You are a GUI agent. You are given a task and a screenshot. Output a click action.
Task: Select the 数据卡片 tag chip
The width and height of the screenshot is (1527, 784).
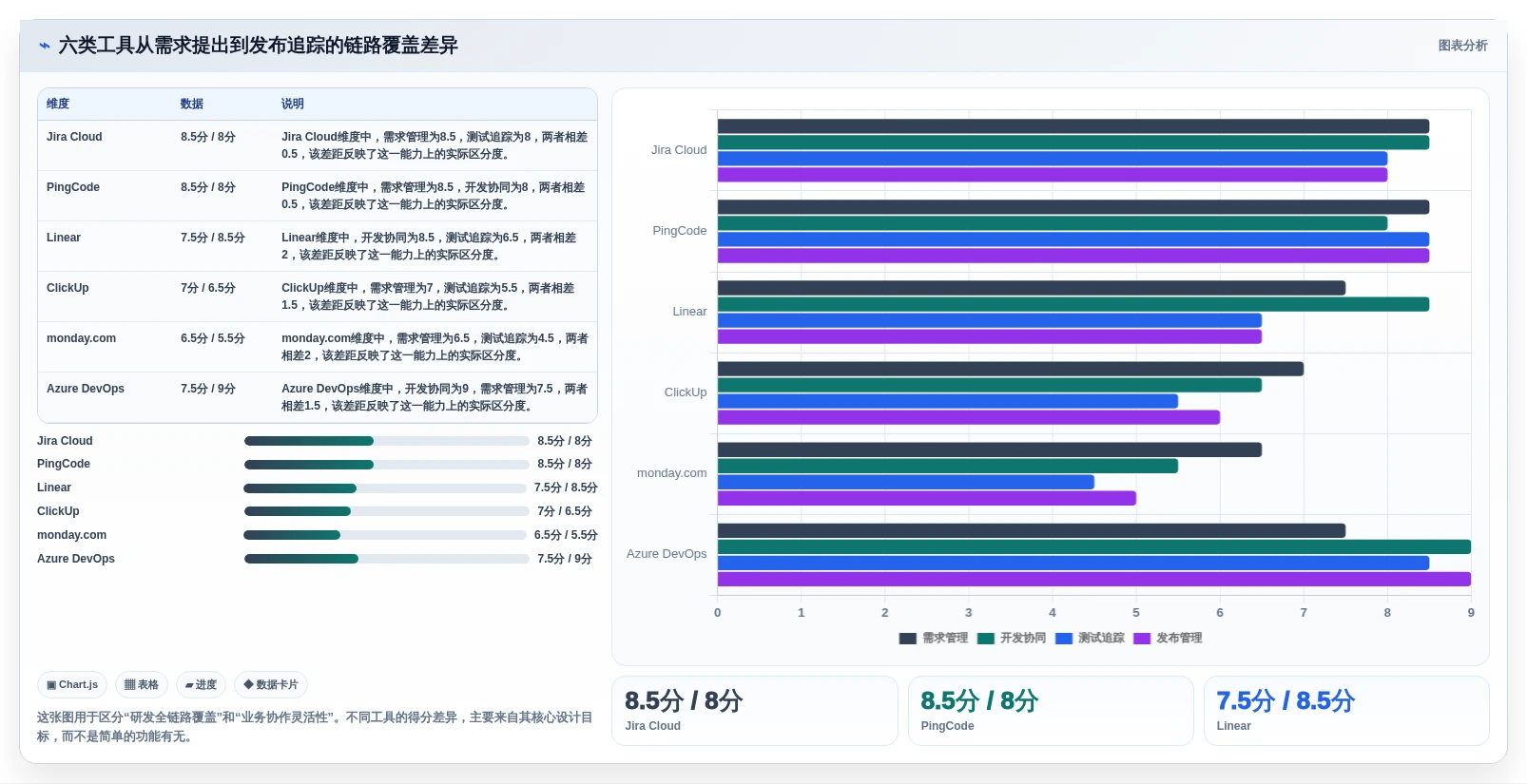(x=271, y=684)
